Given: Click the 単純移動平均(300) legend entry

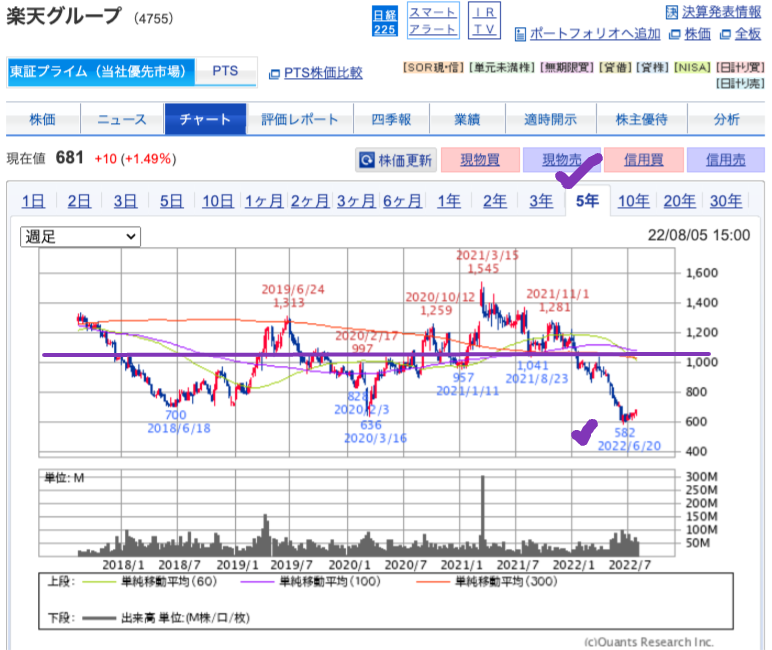Looking at the screenshot, I should pyautogui.click(x=487, y=582).
